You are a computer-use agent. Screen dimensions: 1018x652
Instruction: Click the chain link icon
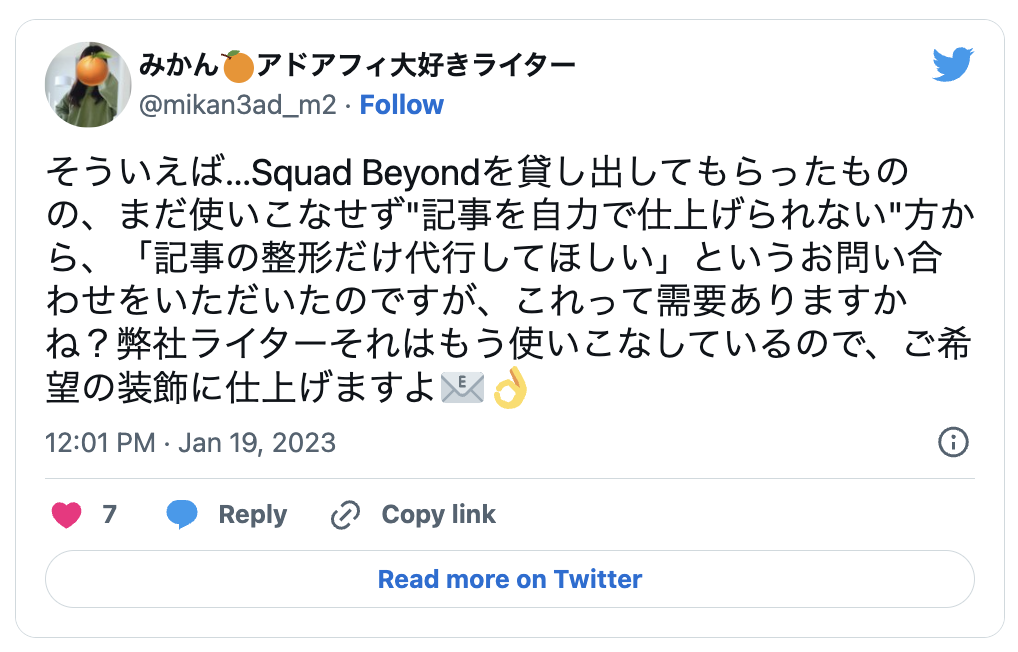coord(345,515)
